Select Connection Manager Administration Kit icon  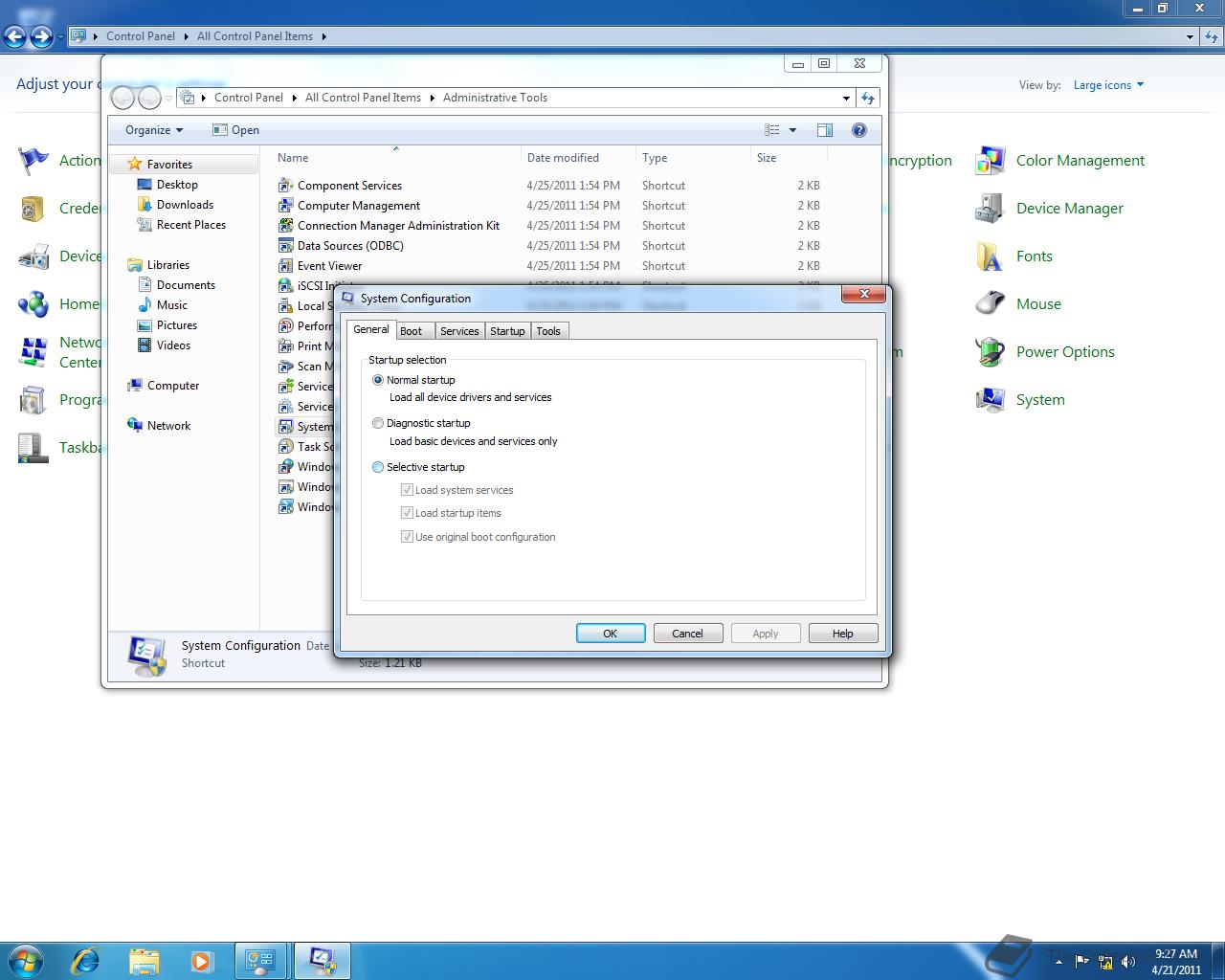click(285, 225)
